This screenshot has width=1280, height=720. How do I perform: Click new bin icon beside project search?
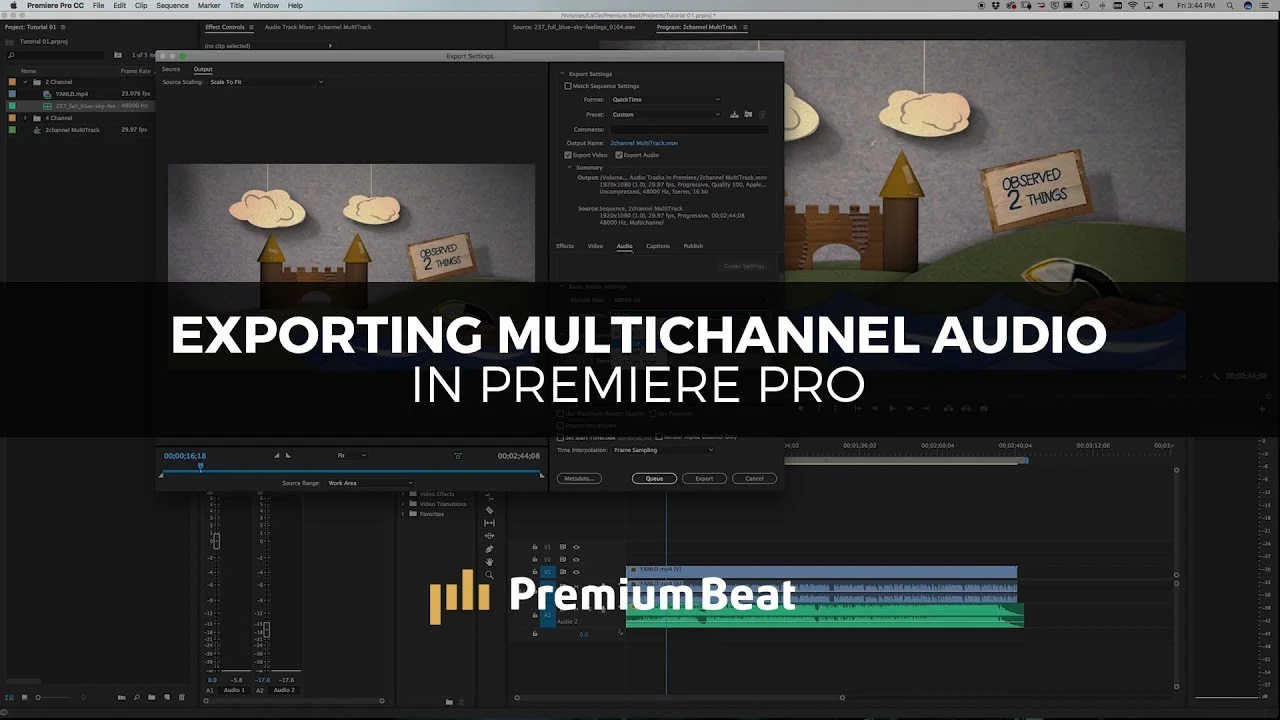click(118, 55)
